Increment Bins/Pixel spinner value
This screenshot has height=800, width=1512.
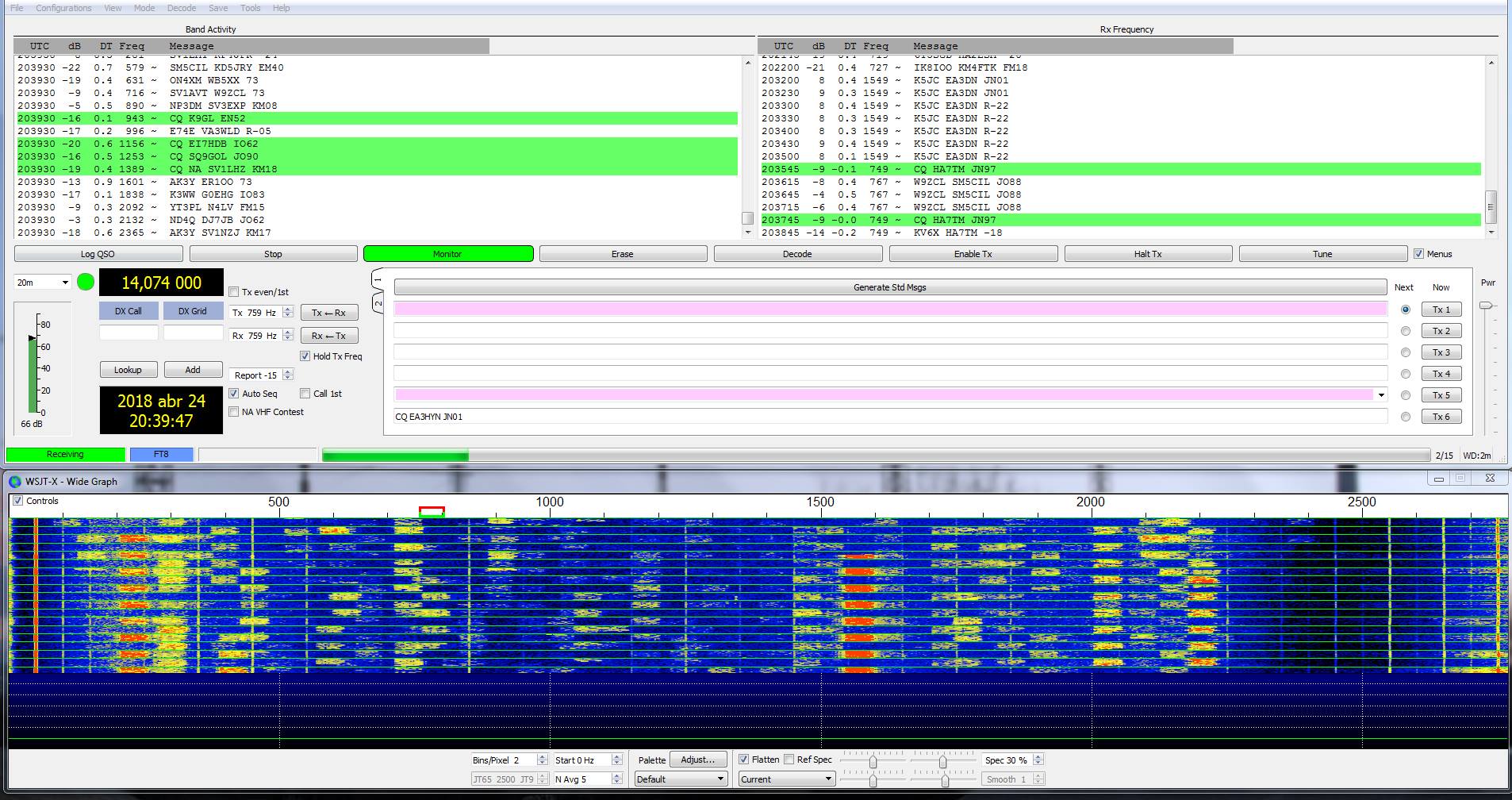[x=542, y=756]
